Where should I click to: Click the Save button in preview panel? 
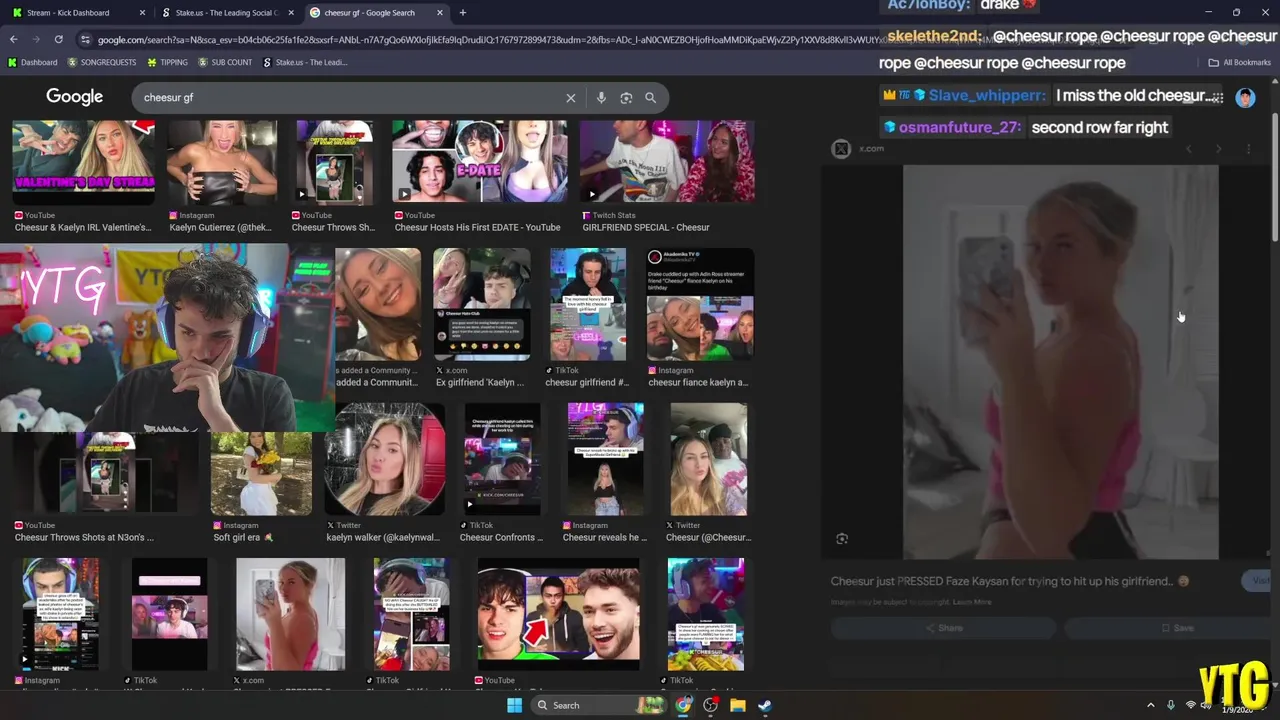1166,628
